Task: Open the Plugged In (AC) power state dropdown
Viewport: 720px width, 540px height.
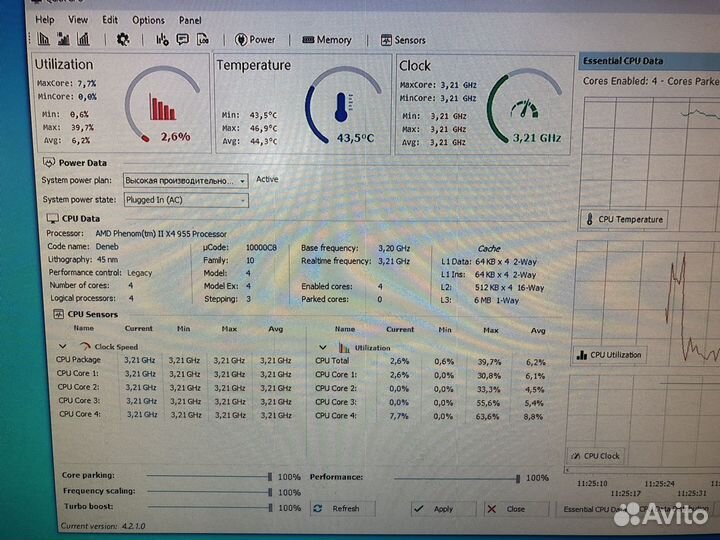Action: click(185, 200)
